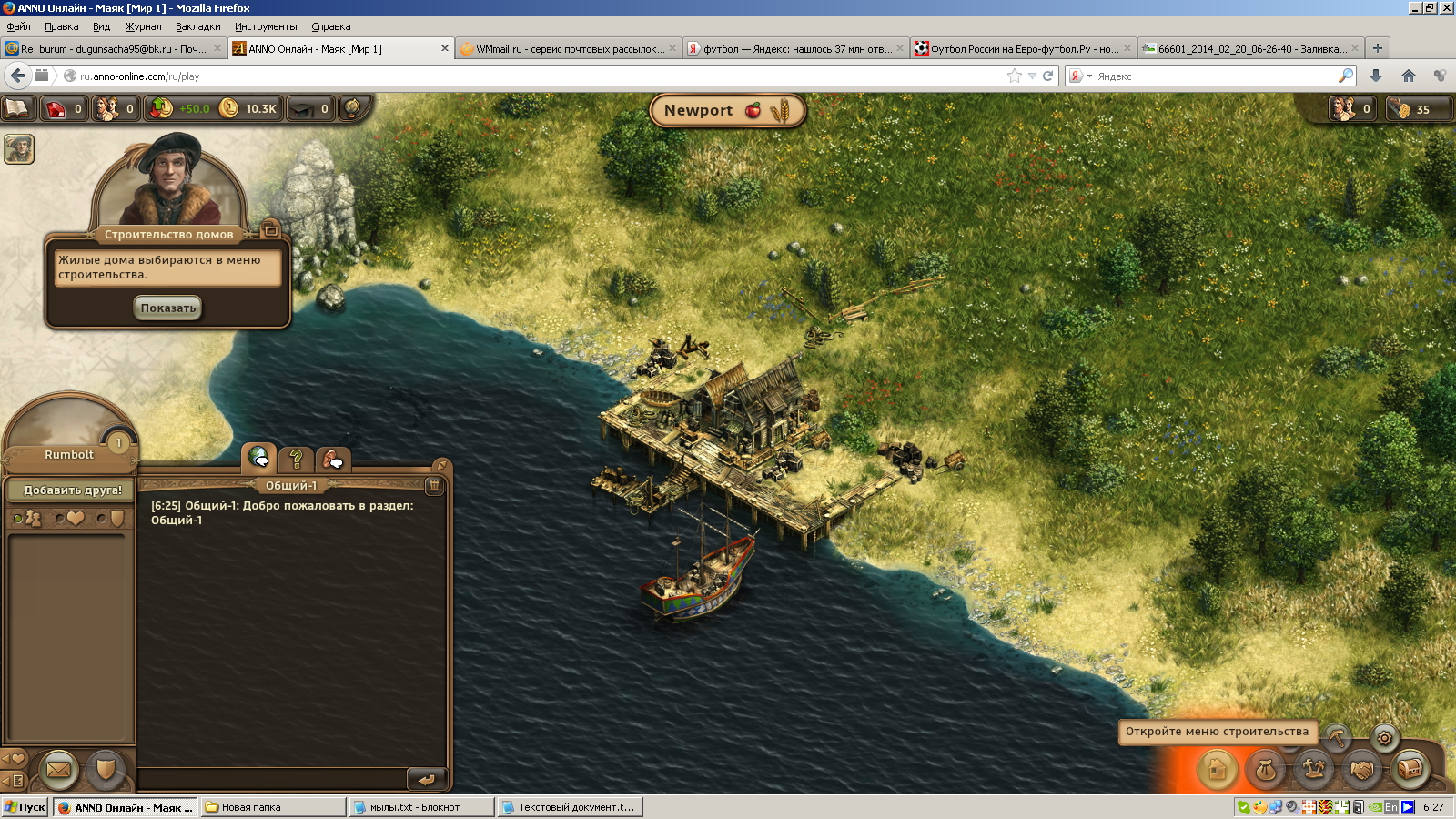1456x819 pixels.
Task: Clear chat with the trash icon
Action: [434, 486]
